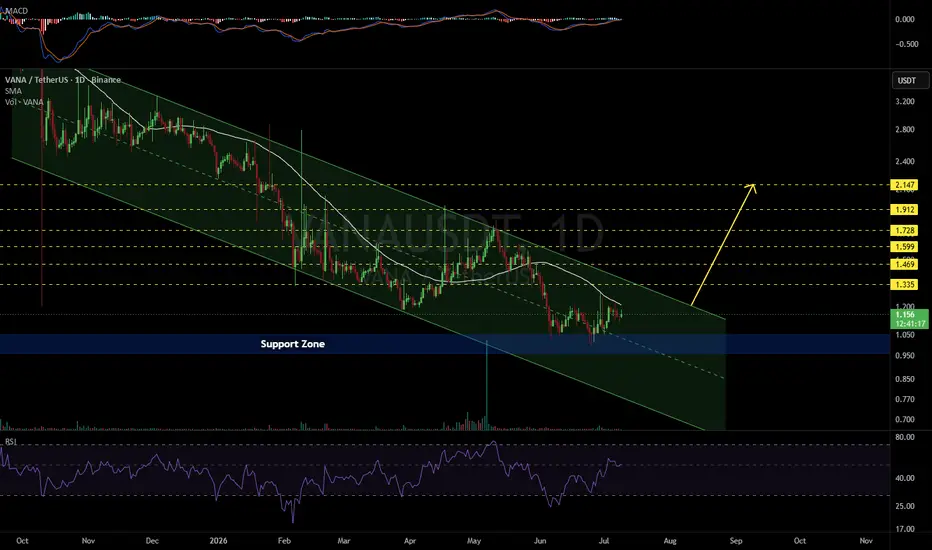The height and width of the screenshot is (550, 932).
Task: Click the Jul marker on time axis
Action: tap(604, 540)
